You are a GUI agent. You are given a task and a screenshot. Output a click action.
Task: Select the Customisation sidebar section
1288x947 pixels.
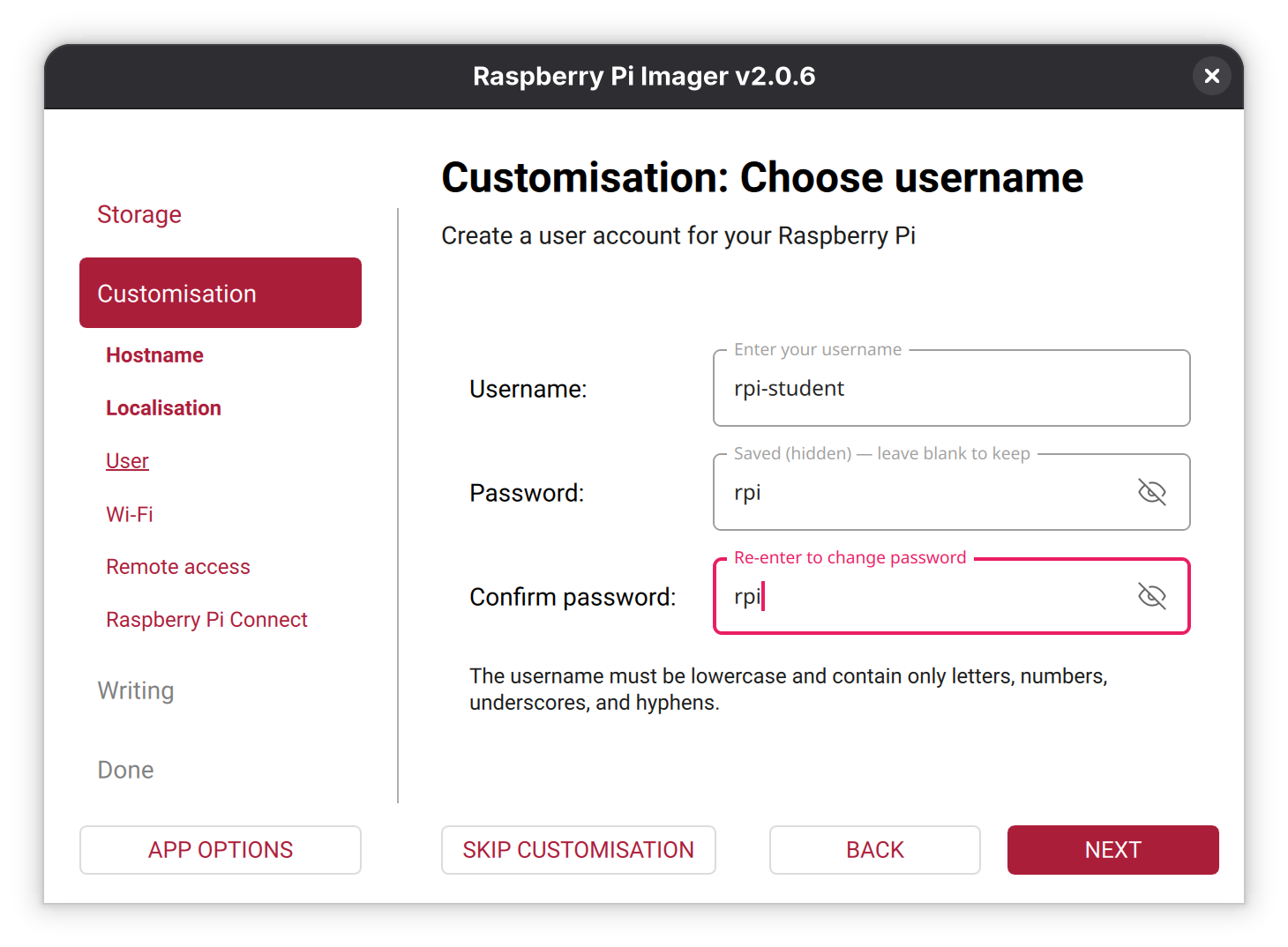click(x=221, y=293)
